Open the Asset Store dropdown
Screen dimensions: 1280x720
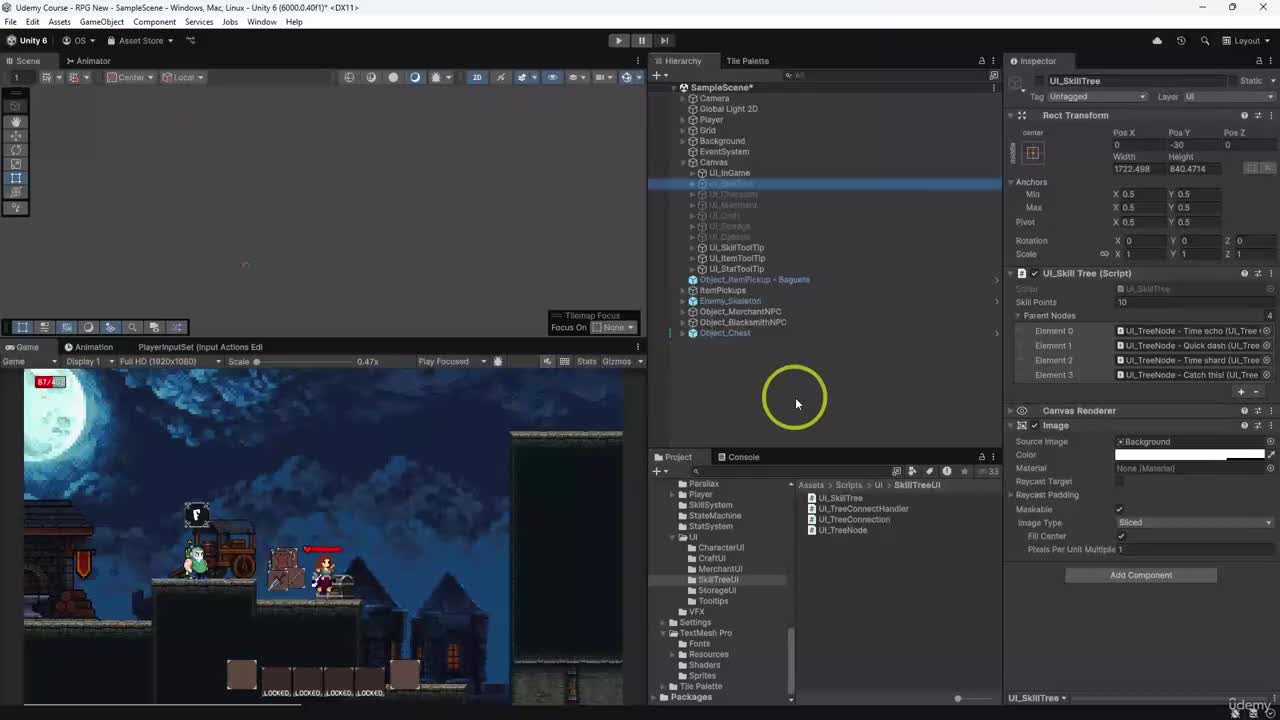pyautogui.click(x=140, y=41)
